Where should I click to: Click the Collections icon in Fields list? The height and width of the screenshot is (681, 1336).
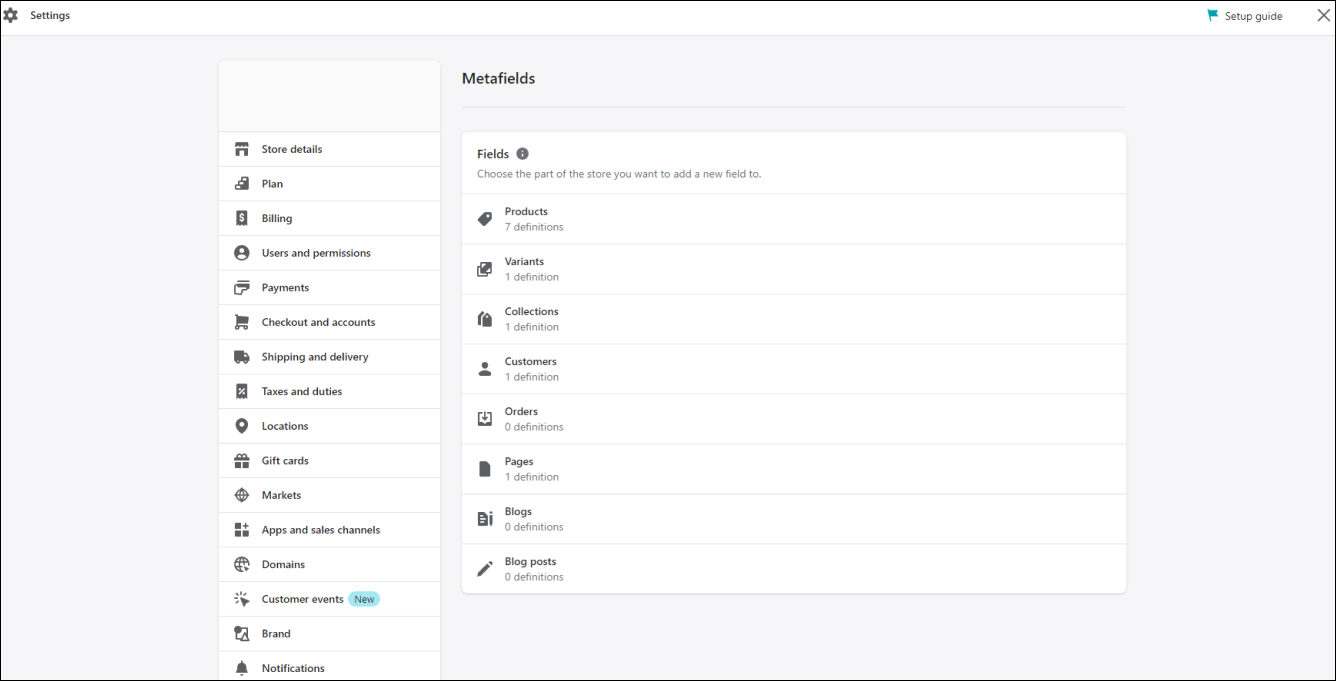pos(485,319)
